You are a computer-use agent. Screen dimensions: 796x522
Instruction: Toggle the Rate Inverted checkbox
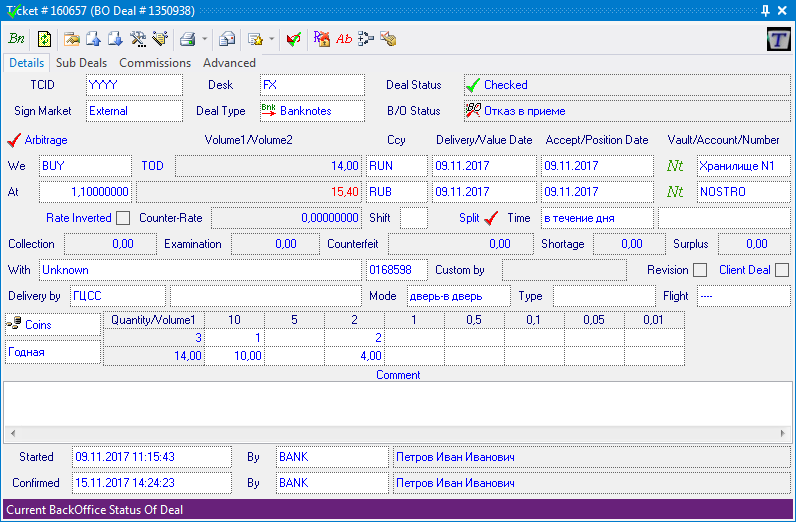(123, 218)
